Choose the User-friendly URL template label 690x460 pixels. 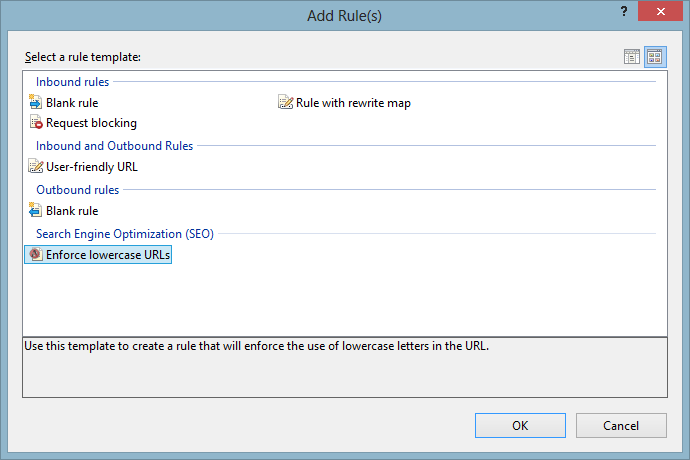[92, 167]
